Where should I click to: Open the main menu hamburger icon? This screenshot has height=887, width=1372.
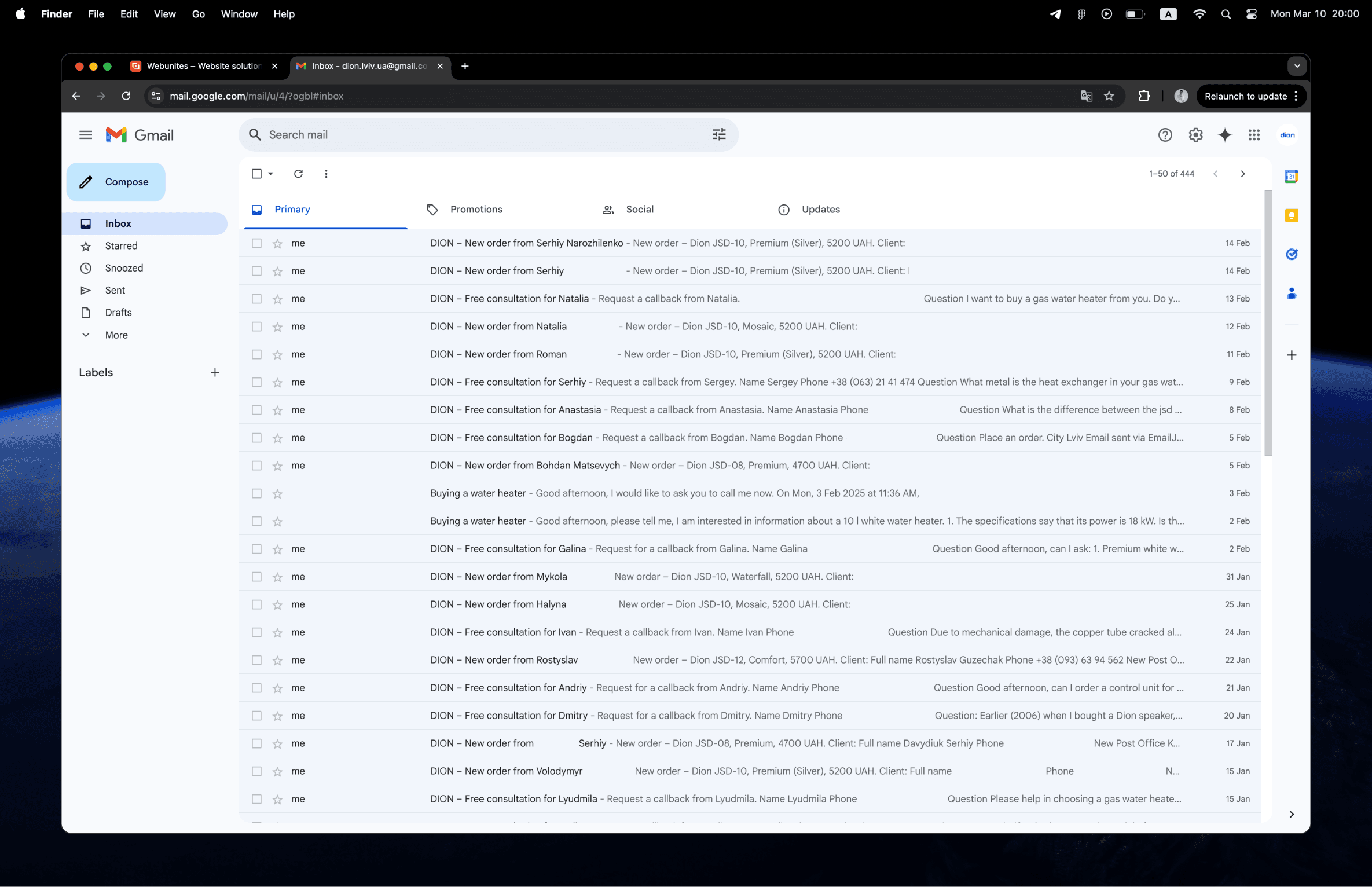coord(86,135)
